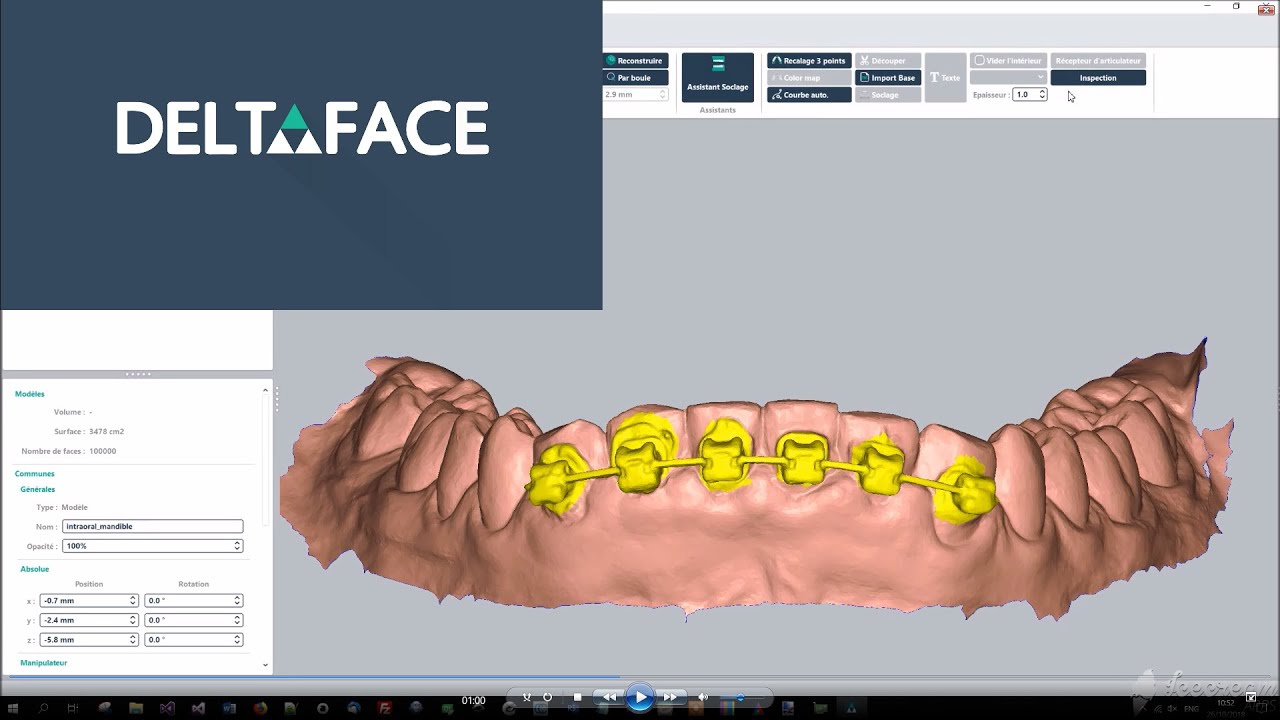Click the Absolue subsection header
1280x720 pixels.
tap(35, 569)
